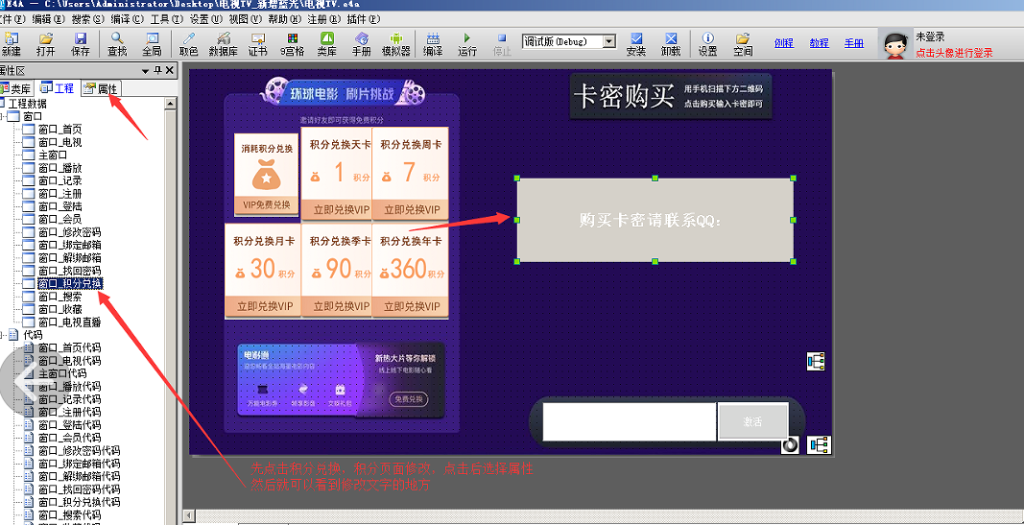This screenshot has height=525, width=1024.
Task: Click the canvas horizontal scrollbar left arrow
Action: tap(187, 517)
